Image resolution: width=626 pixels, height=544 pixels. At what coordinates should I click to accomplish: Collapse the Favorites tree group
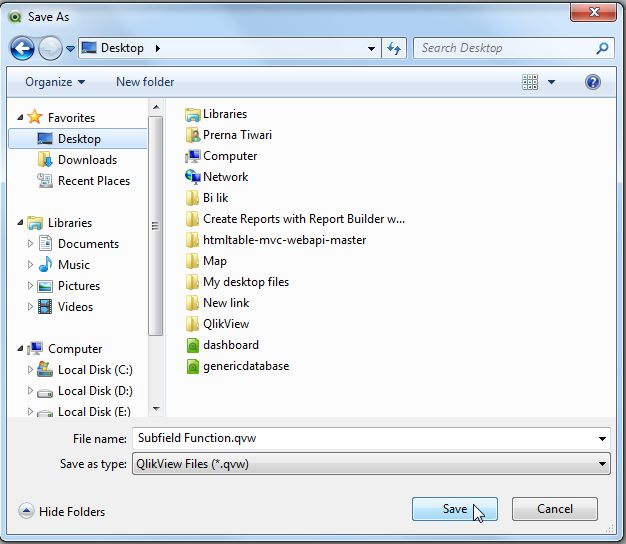pyautogui.click(x=20, y=117)
